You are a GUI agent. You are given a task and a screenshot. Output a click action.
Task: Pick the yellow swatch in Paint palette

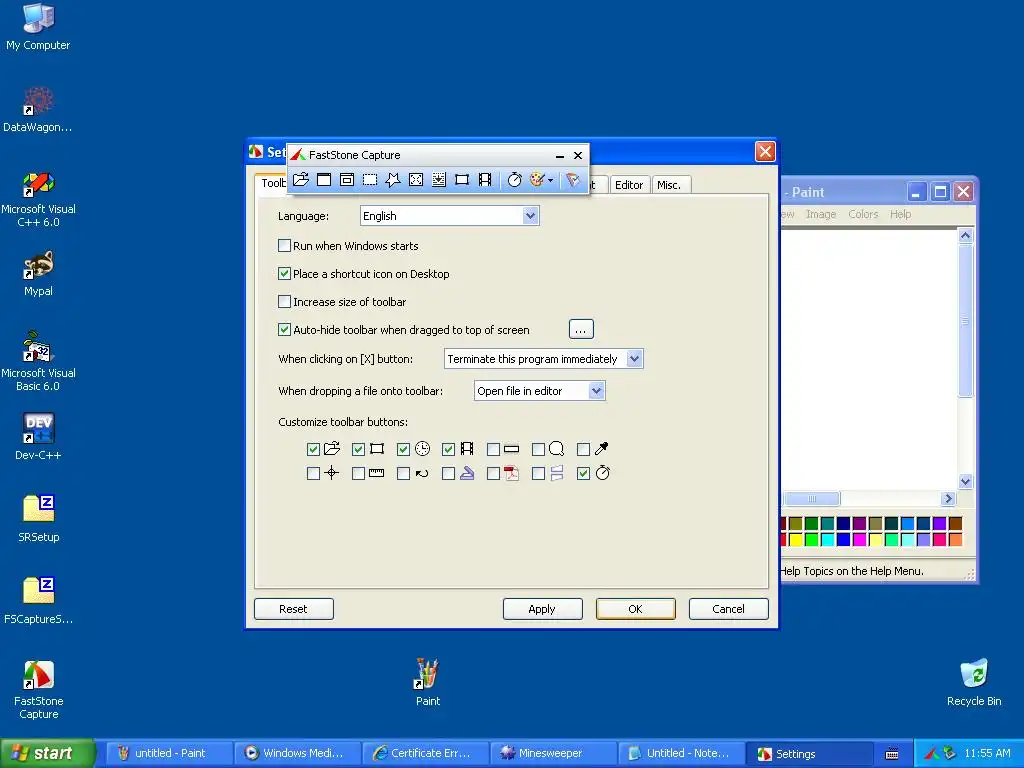click(x=795, y=539)
